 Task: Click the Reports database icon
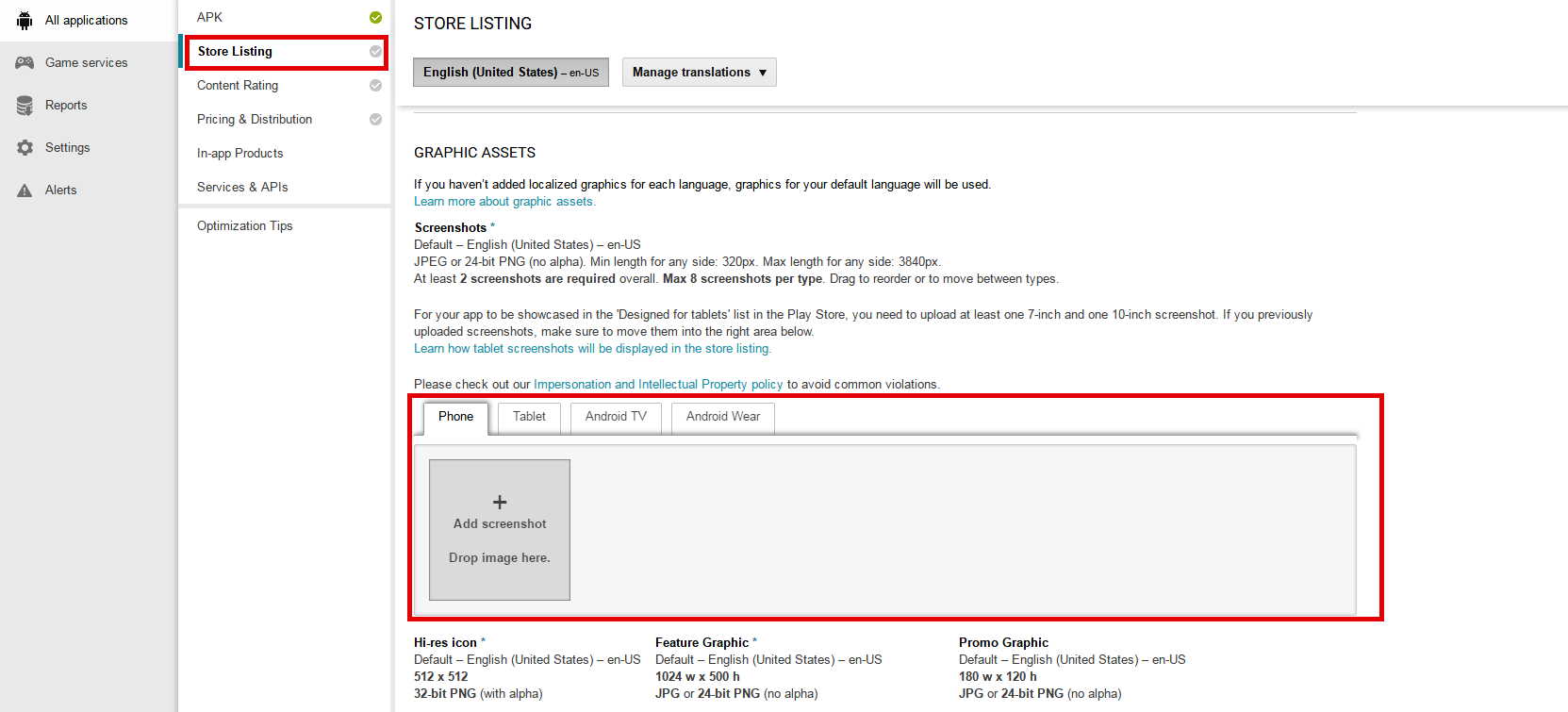coord(25,106)
